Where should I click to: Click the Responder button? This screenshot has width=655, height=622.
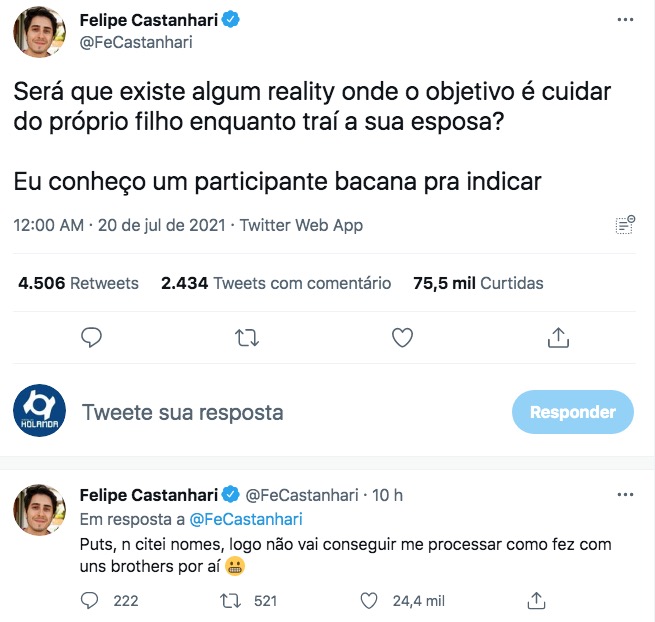(573, 412)
